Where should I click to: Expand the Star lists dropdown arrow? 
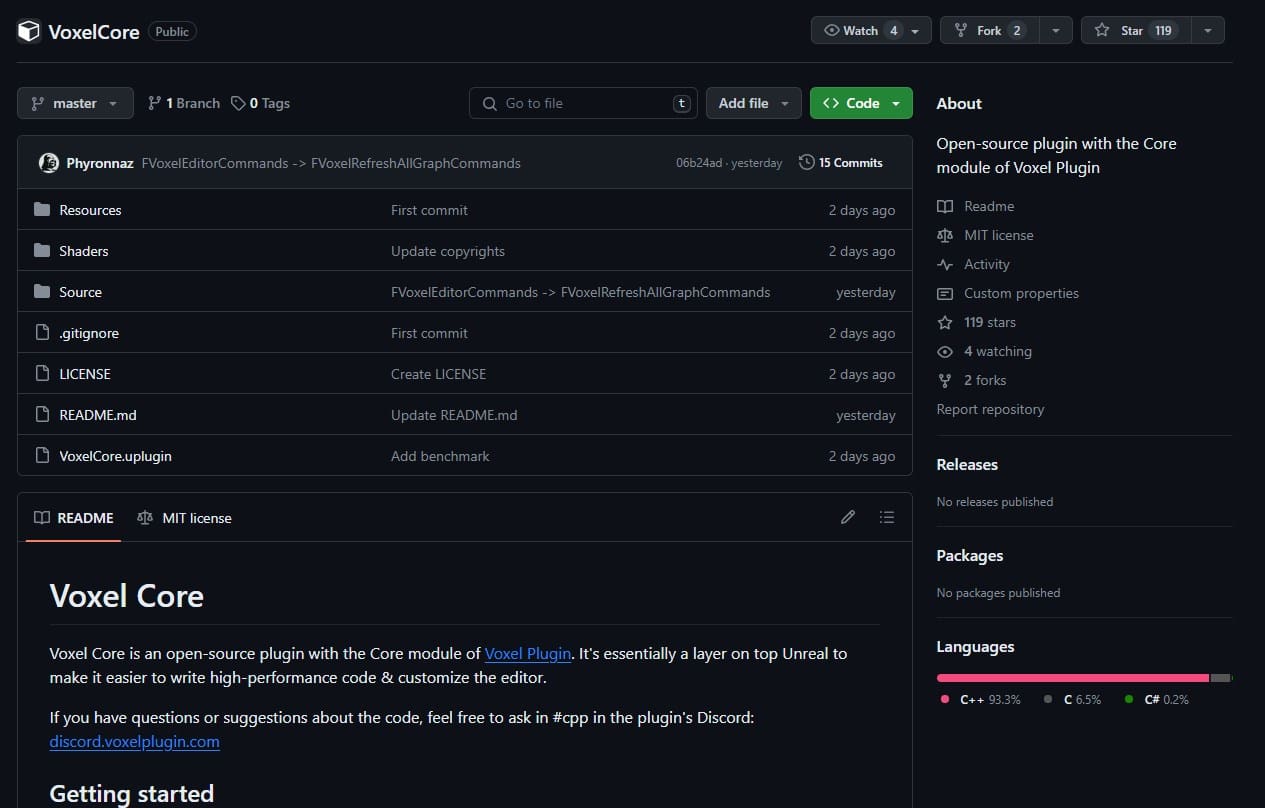click(x=1207, y=31)
